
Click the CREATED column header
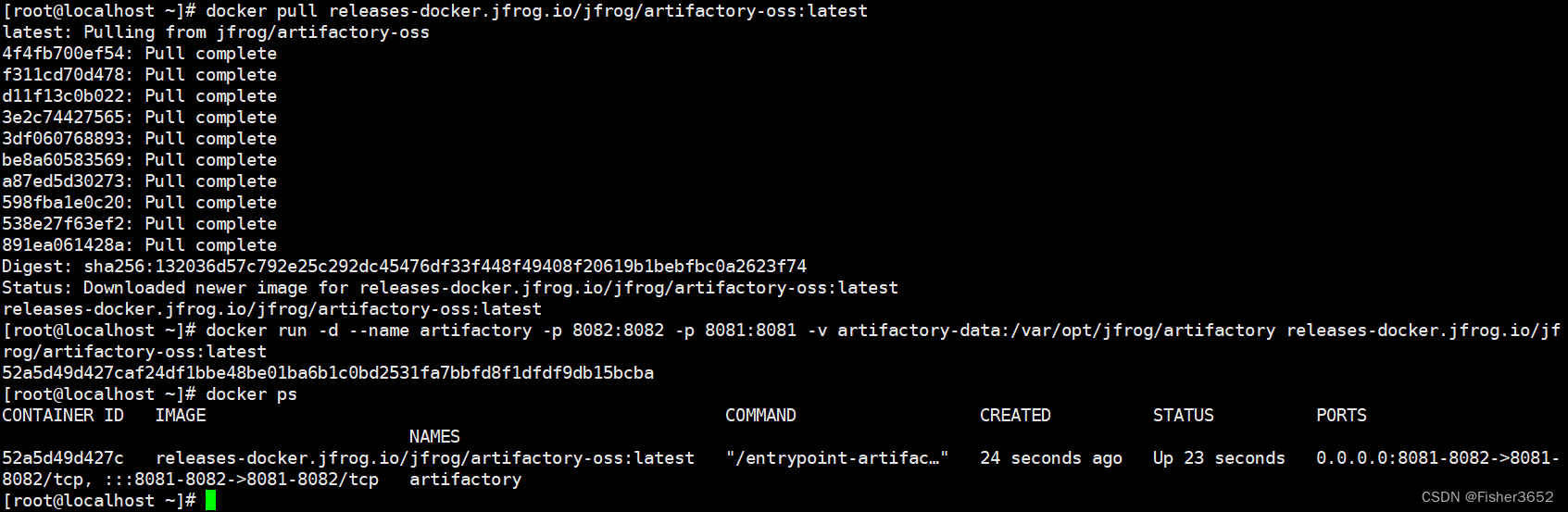[1015, 416]
